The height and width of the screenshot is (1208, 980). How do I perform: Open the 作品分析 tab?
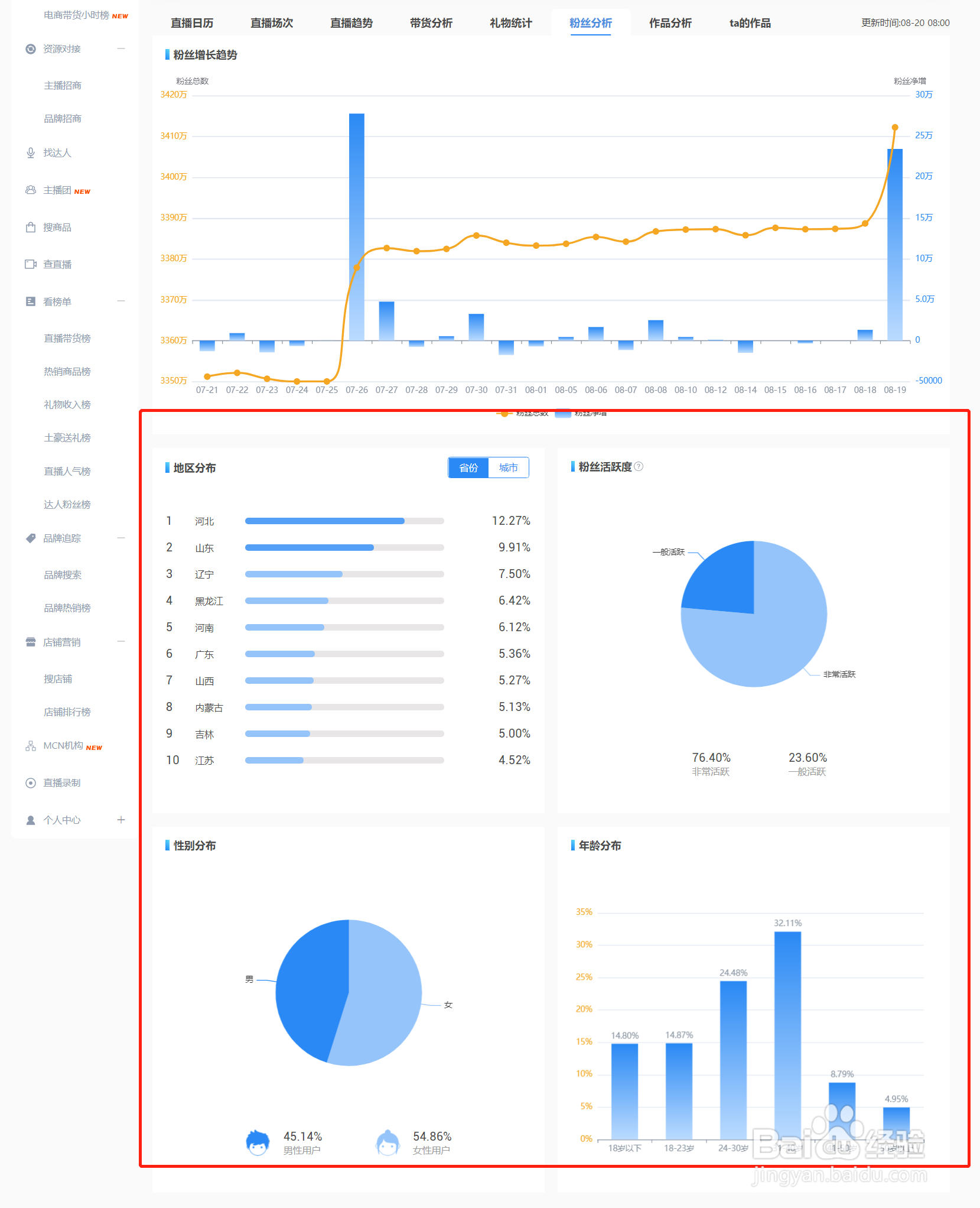pos(670,23)
